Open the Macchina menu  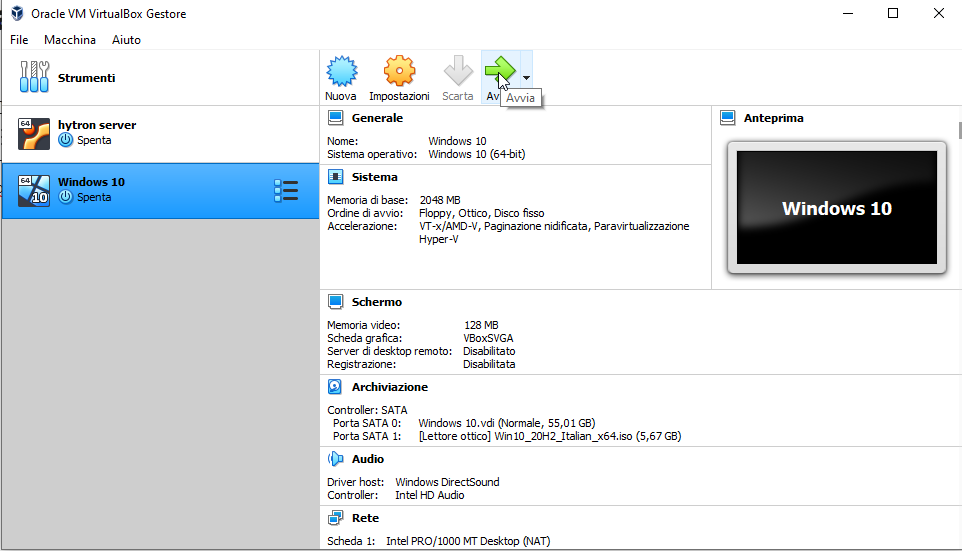point(70,40)
